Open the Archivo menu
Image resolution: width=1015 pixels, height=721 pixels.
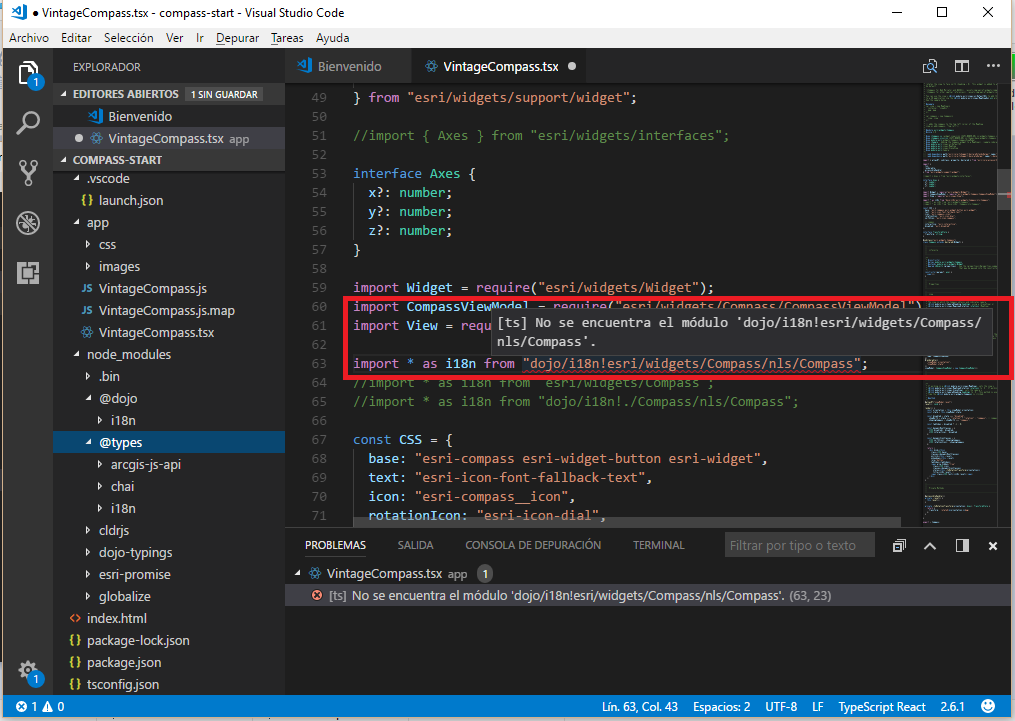tap(28, 38)
